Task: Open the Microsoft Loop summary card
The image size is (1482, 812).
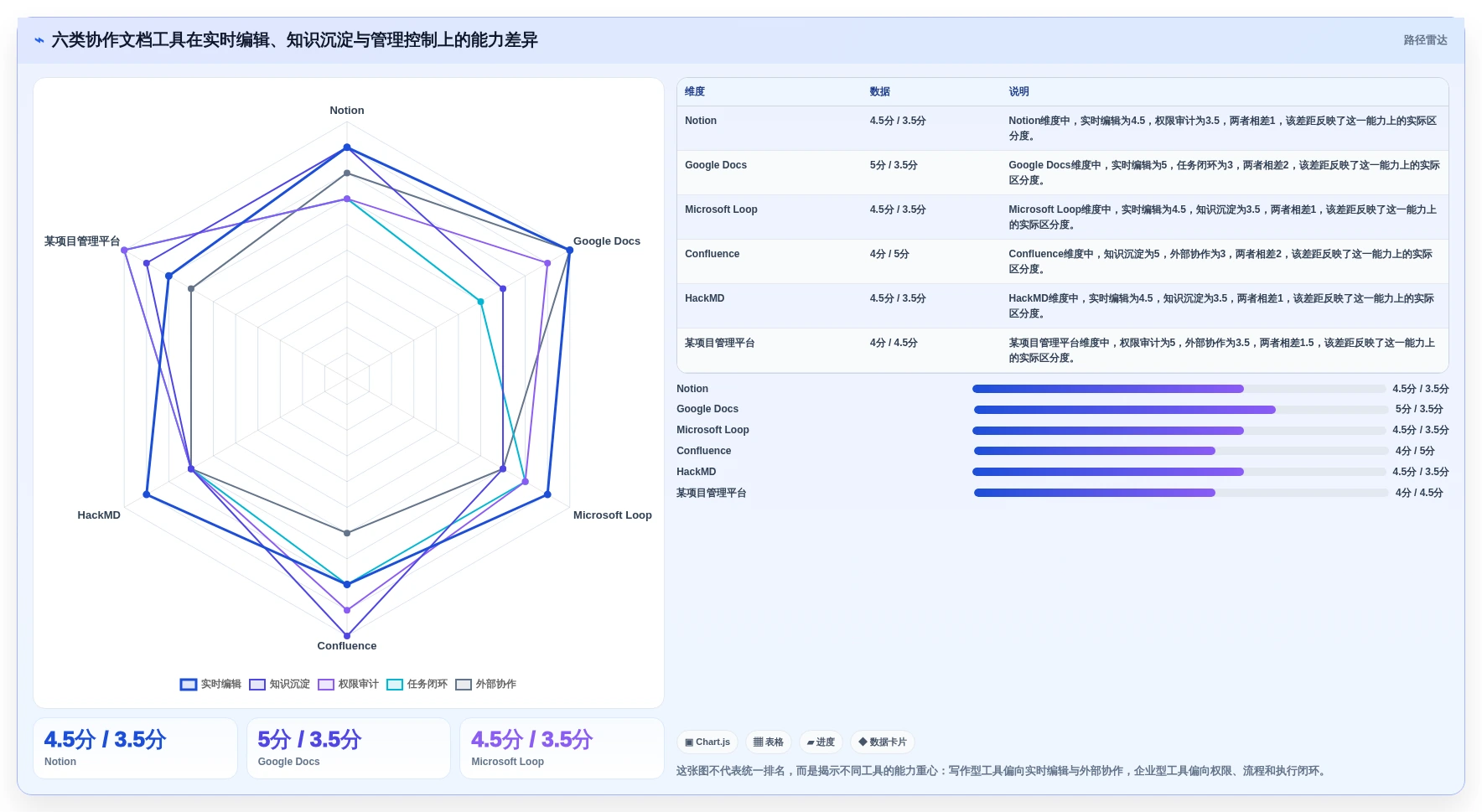Action: coord(562,748)
